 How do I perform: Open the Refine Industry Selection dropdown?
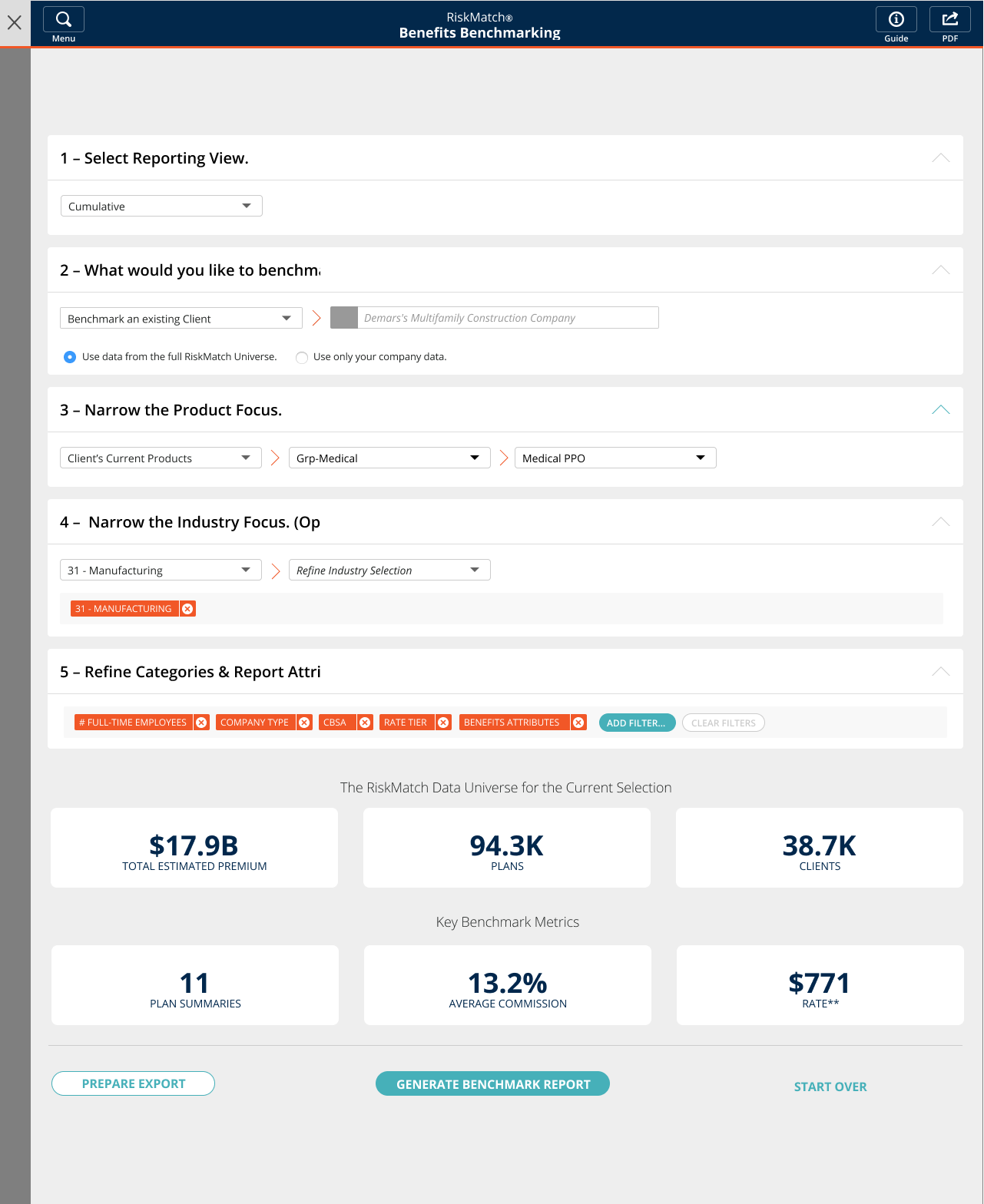point(389,570)
